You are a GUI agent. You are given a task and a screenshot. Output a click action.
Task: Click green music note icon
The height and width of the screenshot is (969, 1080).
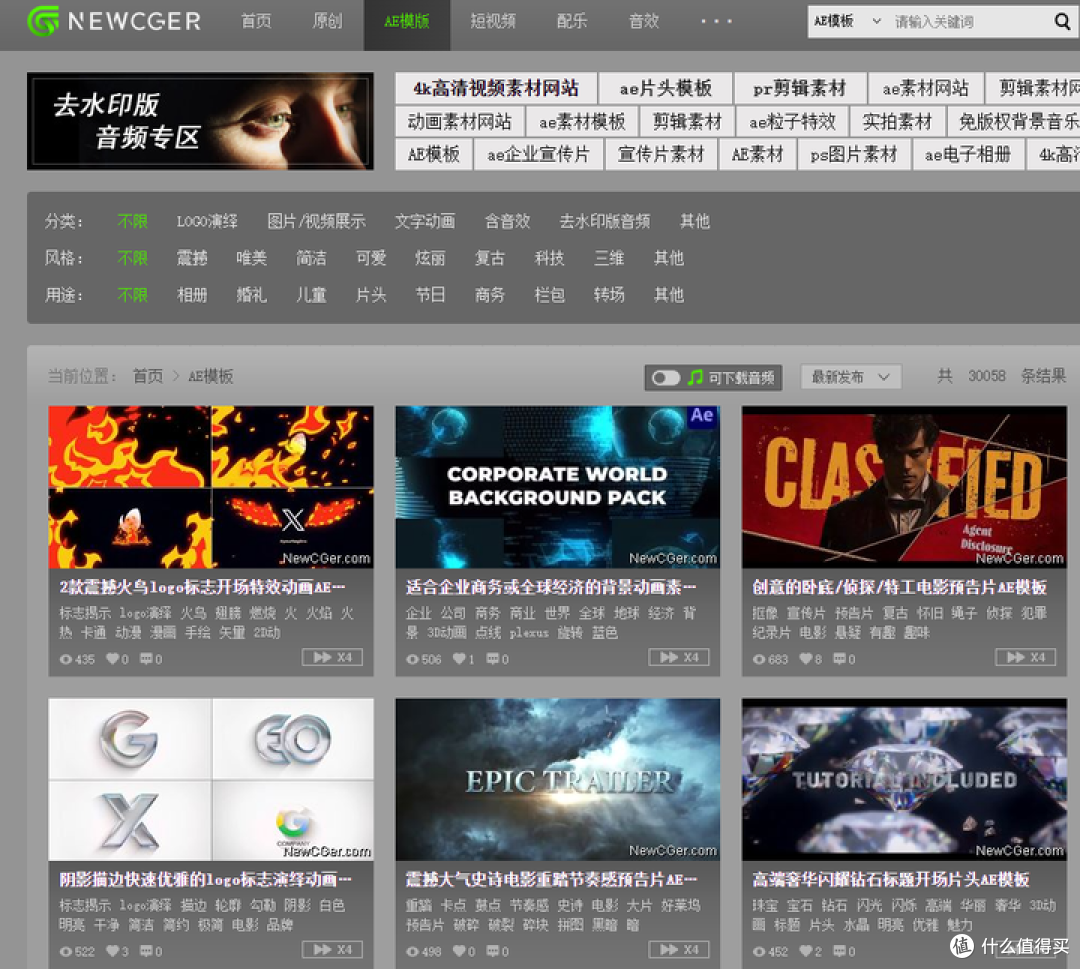[x=695, y=377]
